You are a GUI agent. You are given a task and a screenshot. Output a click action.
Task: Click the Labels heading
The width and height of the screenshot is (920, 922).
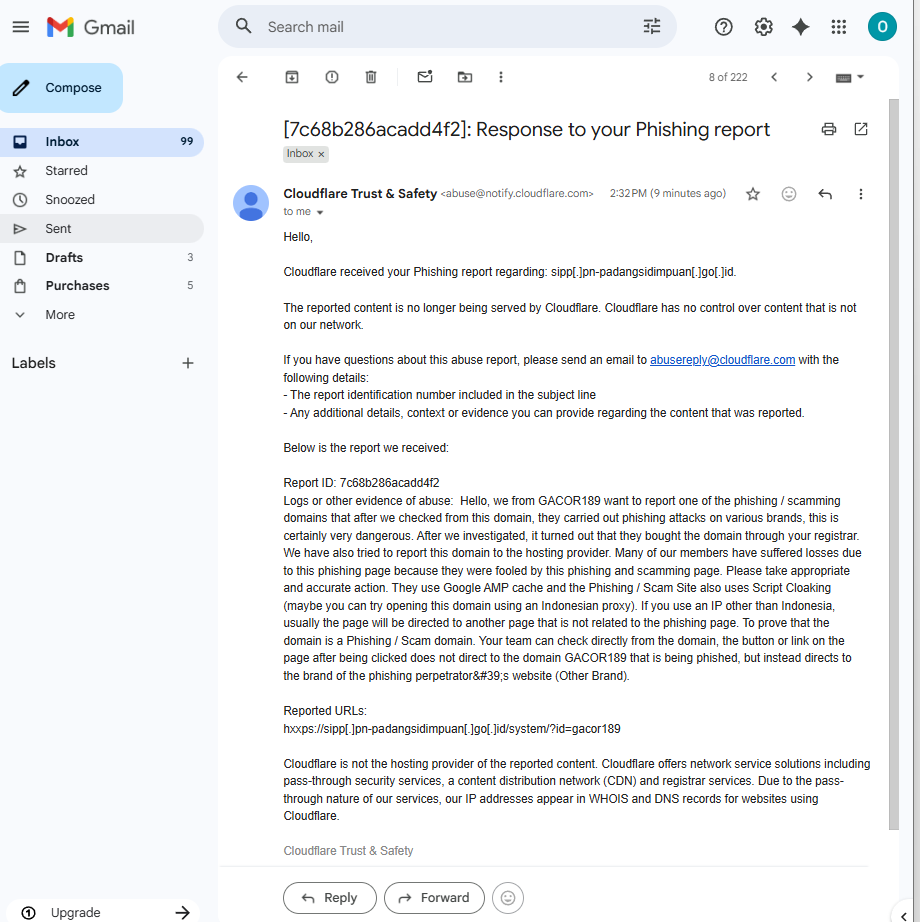pos(34,363)
